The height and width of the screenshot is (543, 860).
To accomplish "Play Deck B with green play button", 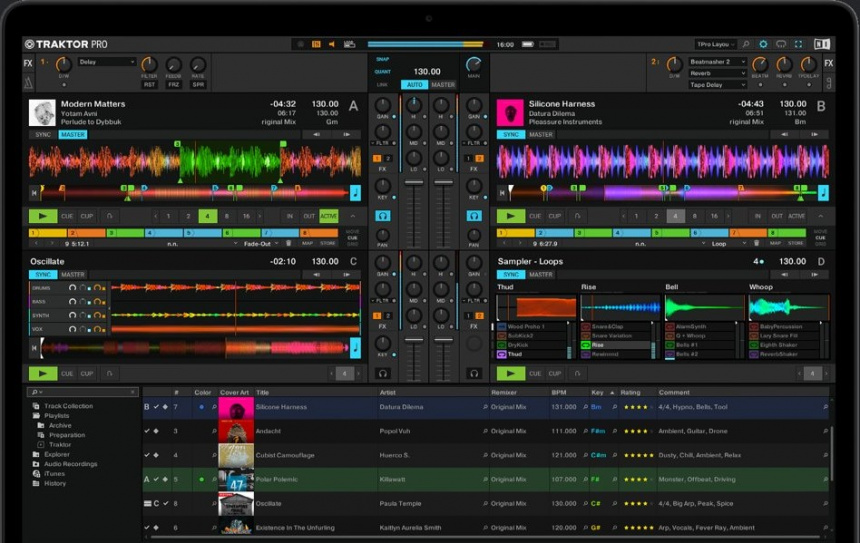I will 511,216.
